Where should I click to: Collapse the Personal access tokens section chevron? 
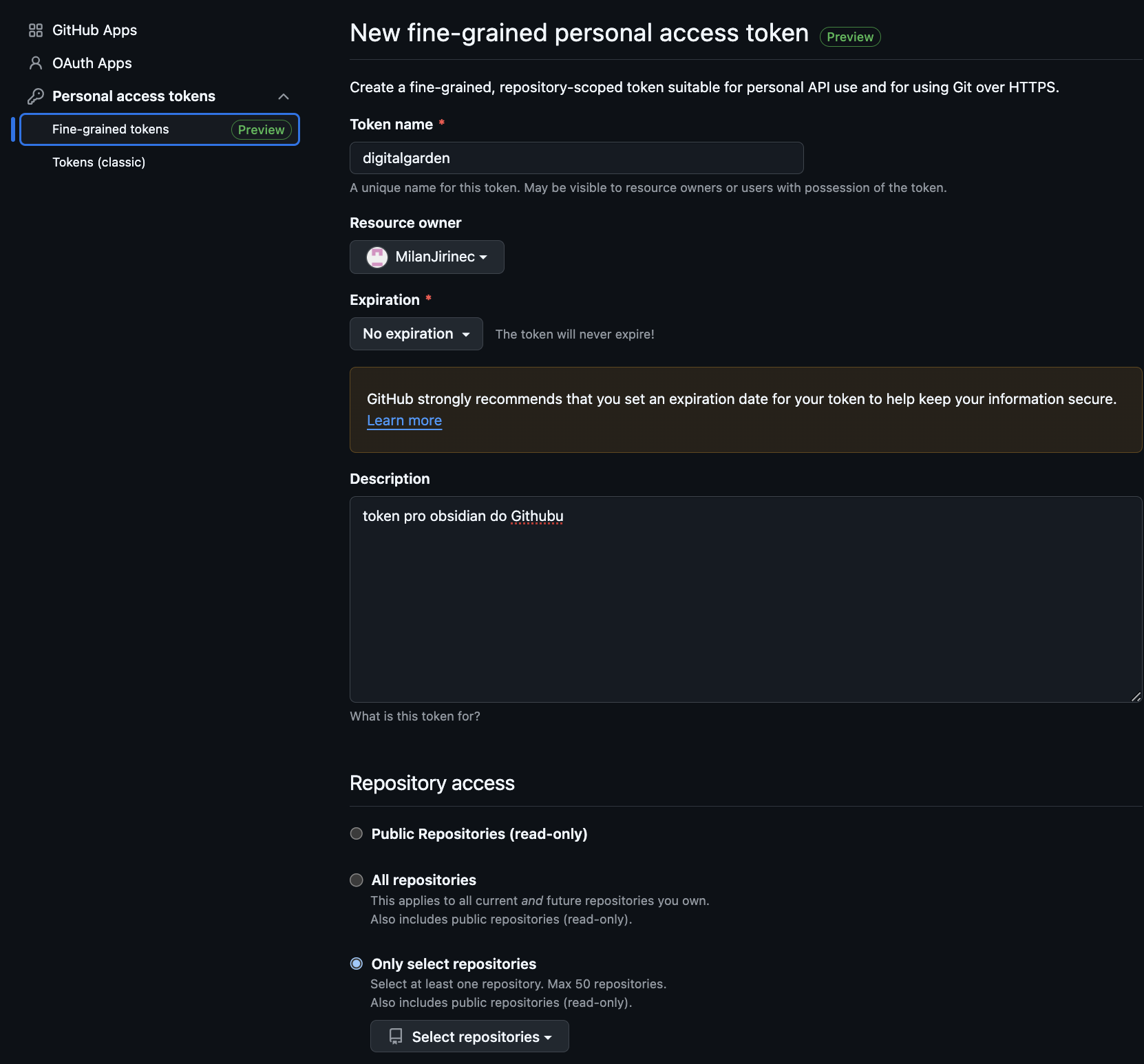click(284, 96)
